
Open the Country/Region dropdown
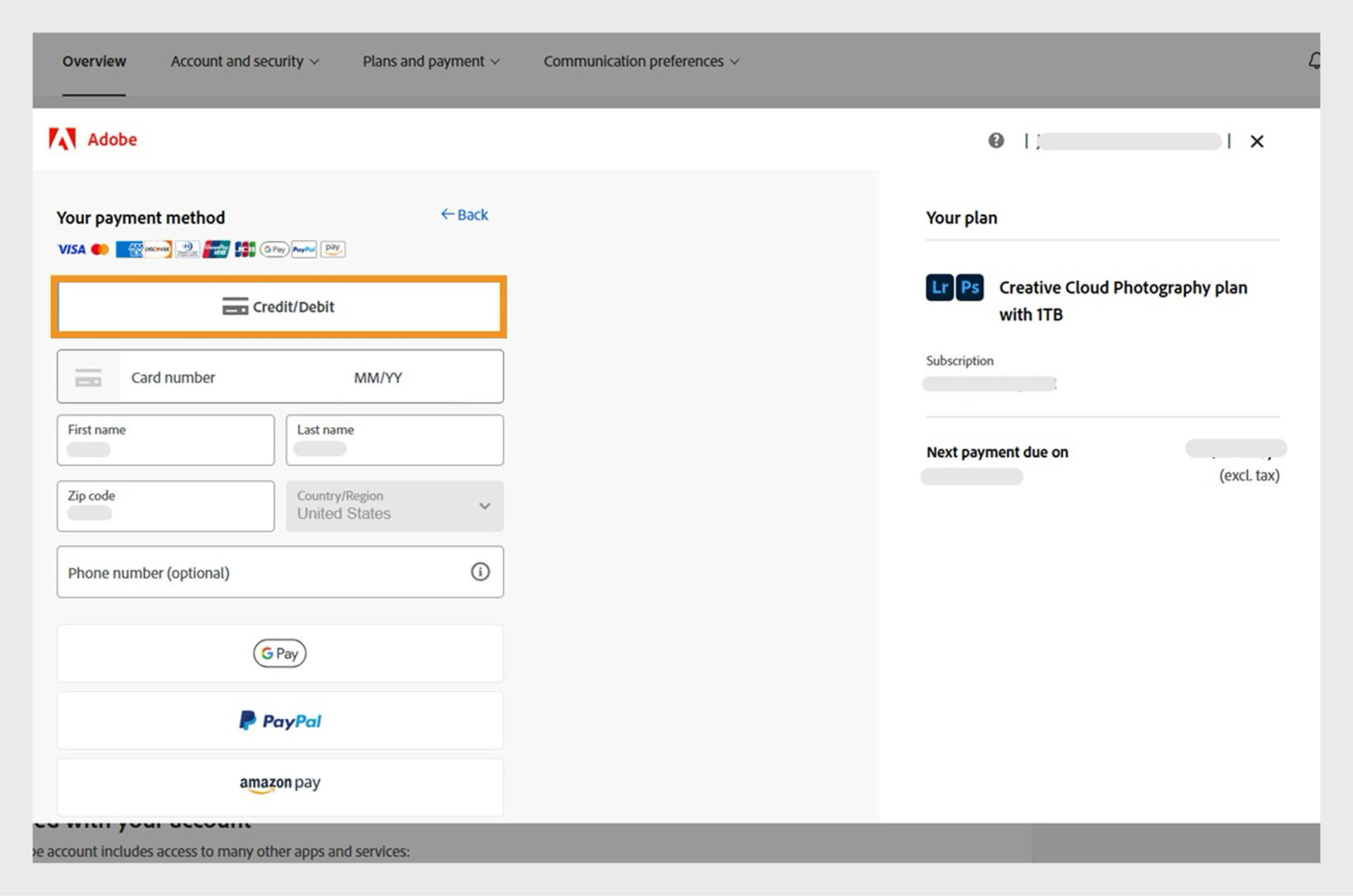pyautogui.click(x=395, y=506)
